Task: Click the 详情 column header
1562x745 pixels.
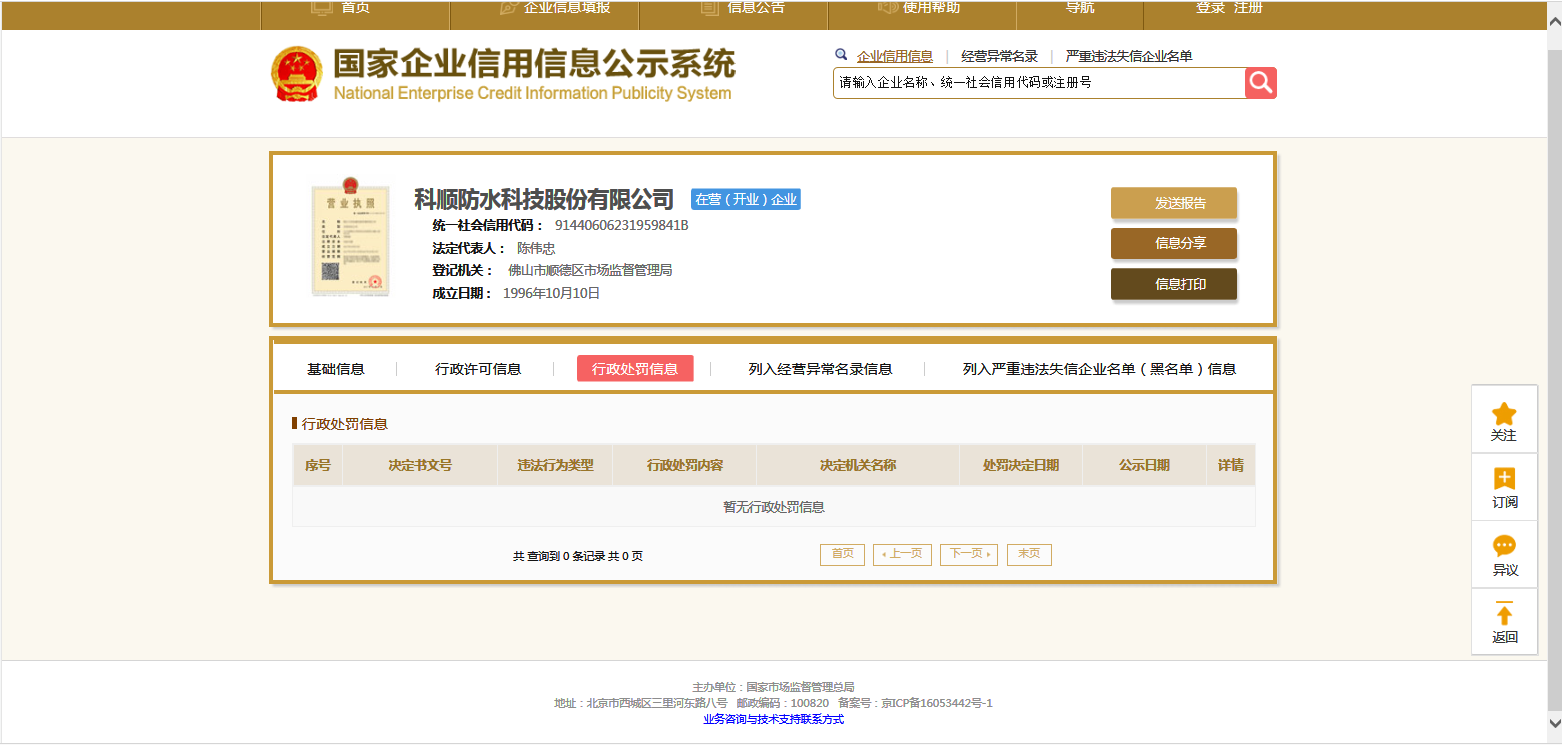Action: (1231, 465)
